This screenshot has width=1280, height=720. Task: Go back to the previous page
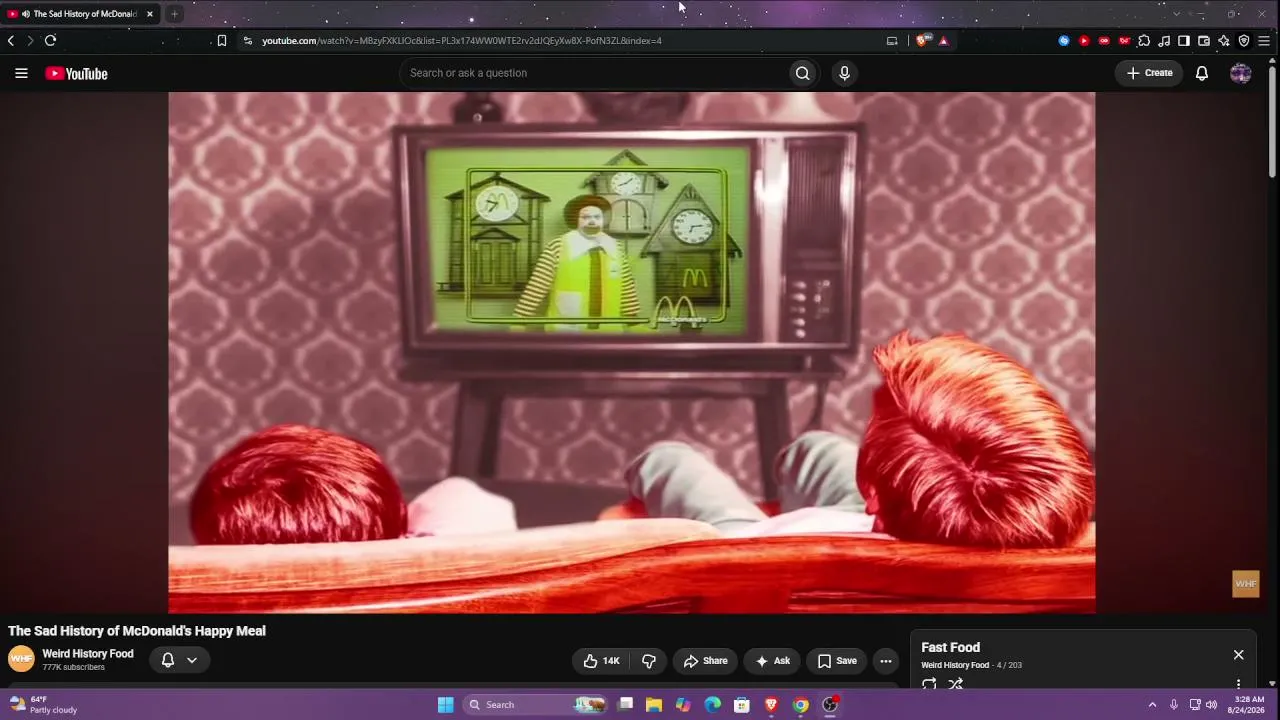(11, 41)
